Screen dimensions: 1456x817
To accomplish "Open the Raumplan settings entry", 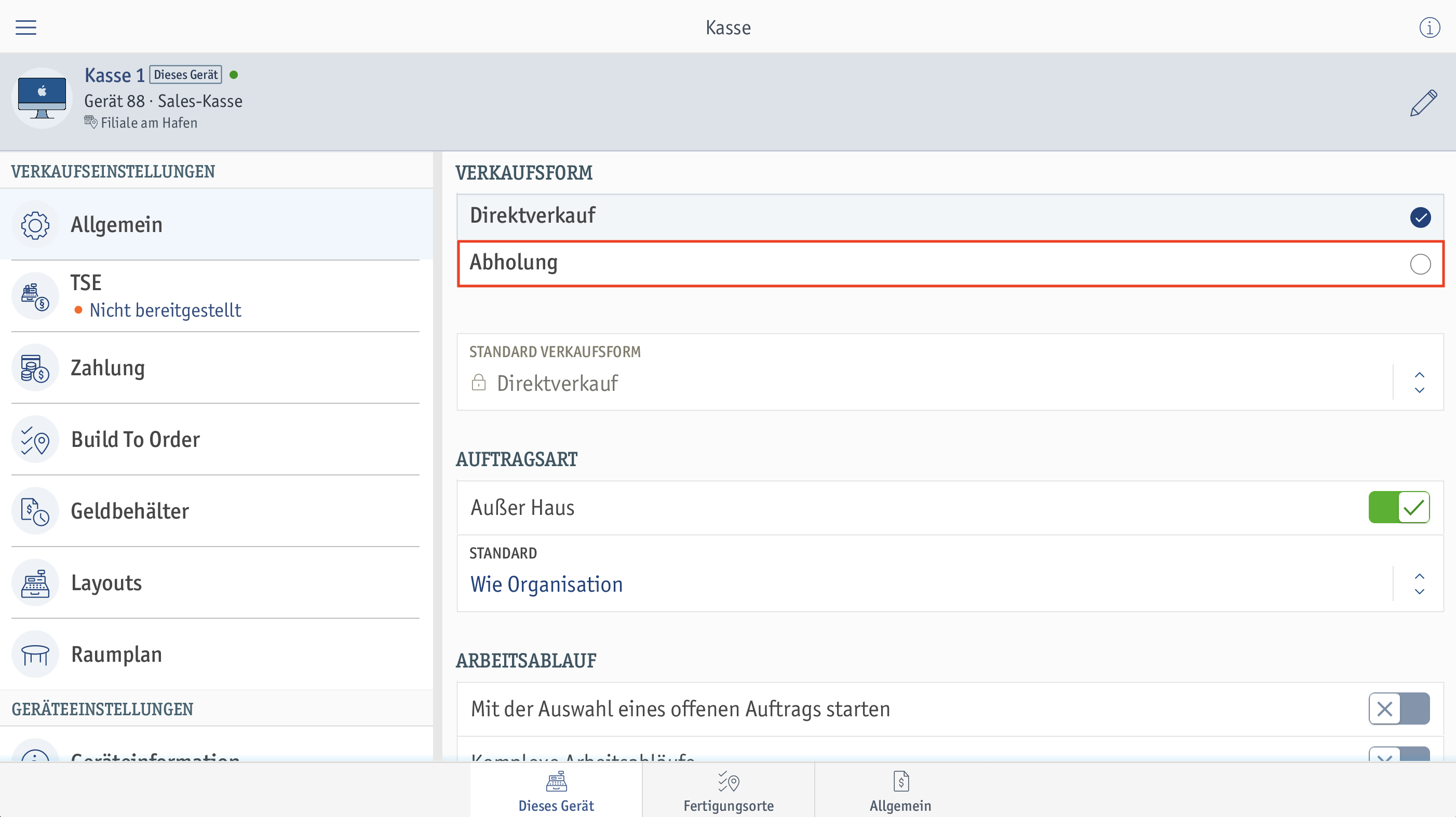I will tap(217, 655).
